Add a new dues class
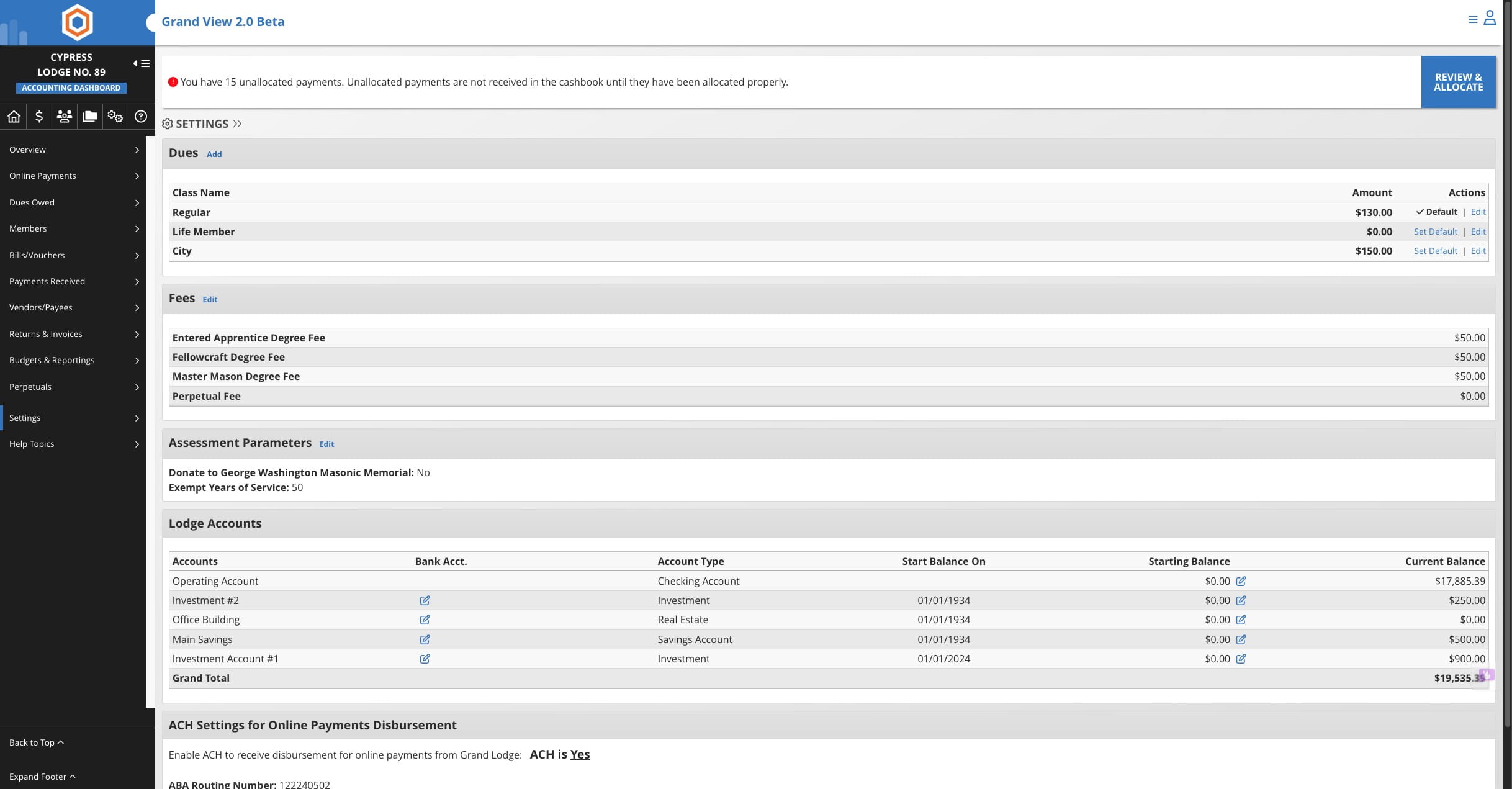The image size is (1512, 789). point(214,155)
